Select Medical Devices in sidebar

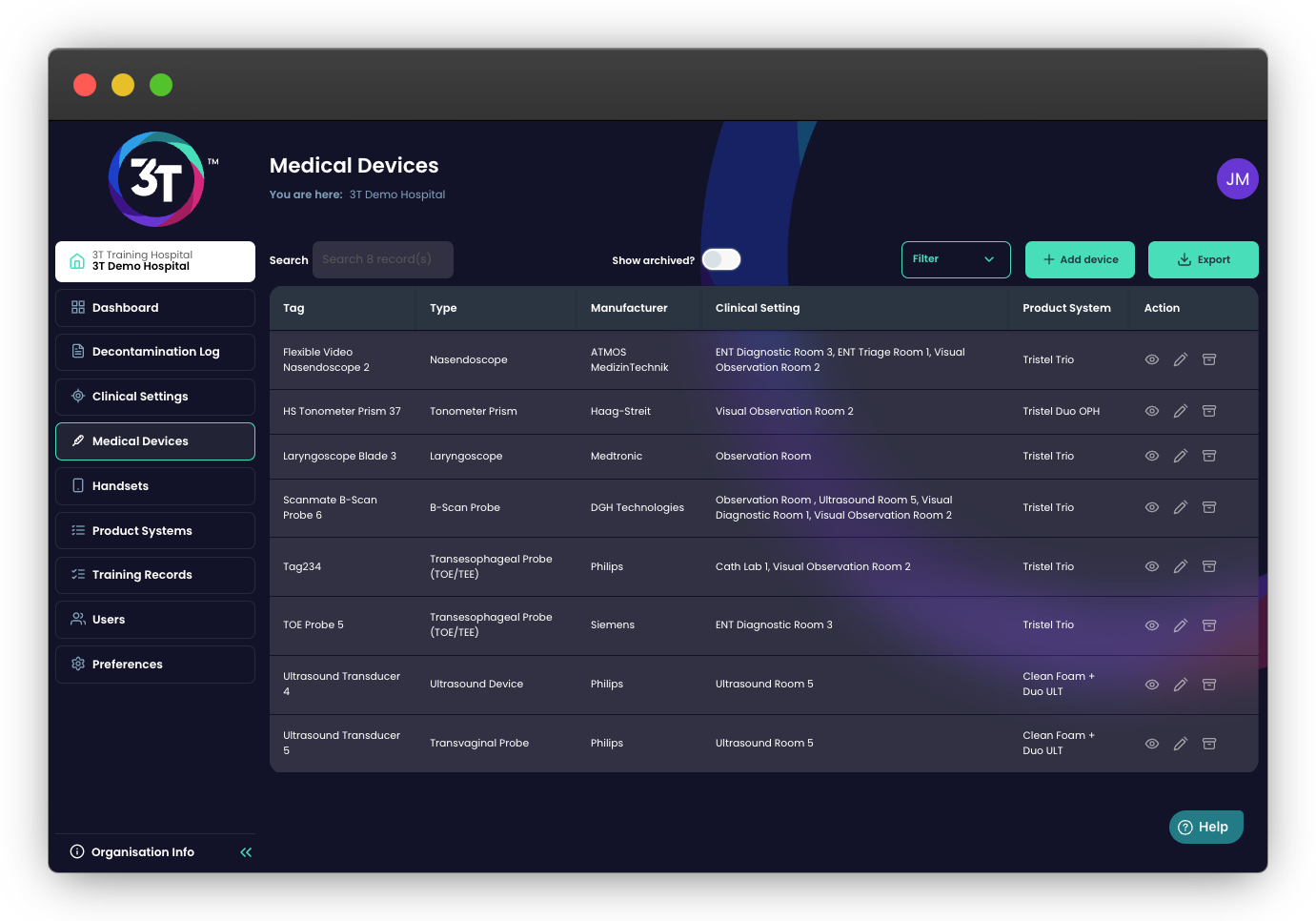click(155, 441)
